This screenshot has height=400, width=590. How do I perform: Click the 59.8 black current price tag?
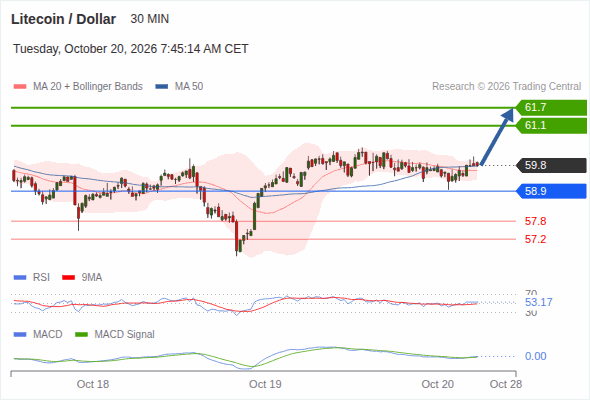coord(551,165)
